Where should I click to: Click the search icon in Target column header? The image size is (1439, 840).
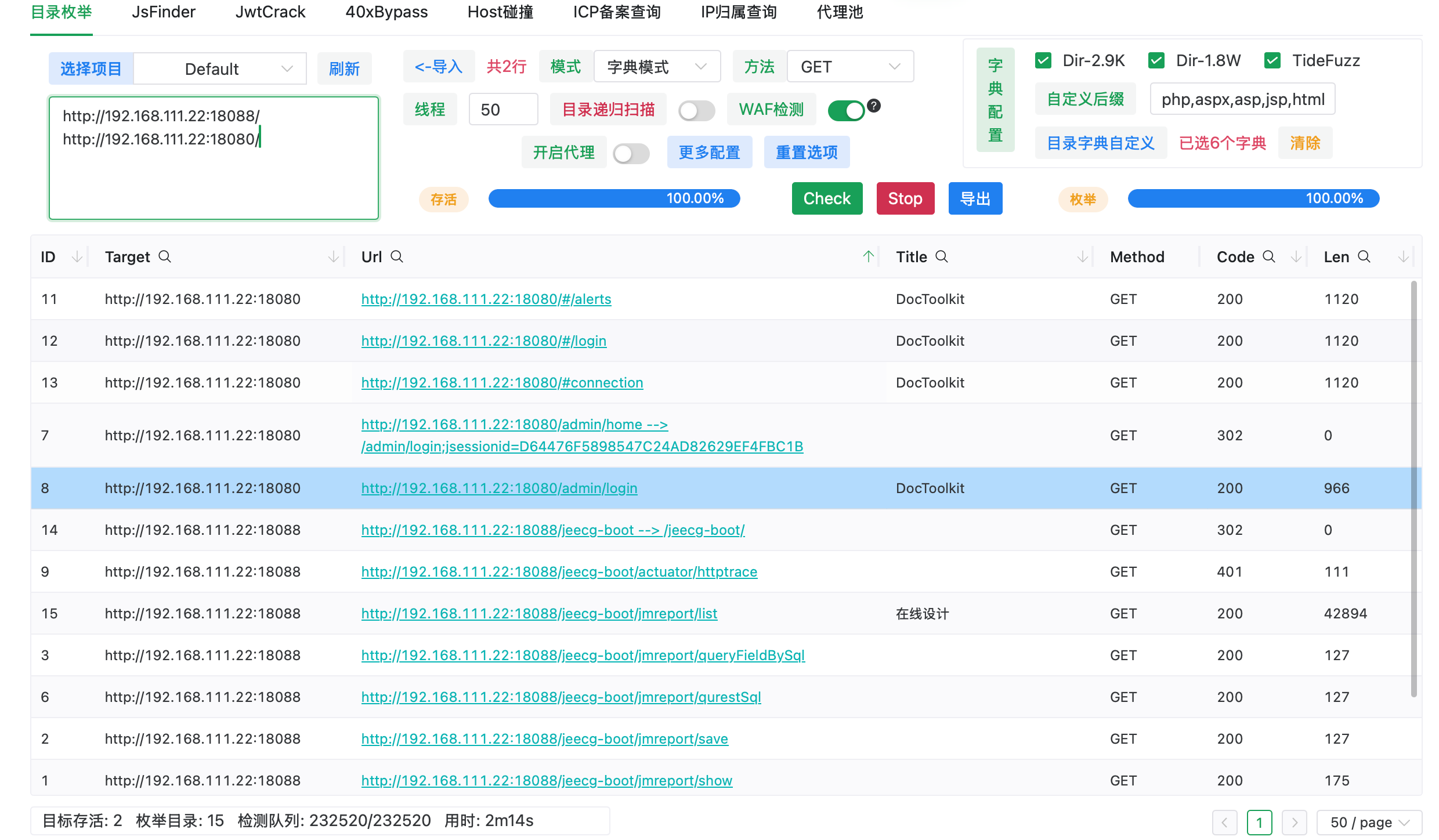point(165,256)
